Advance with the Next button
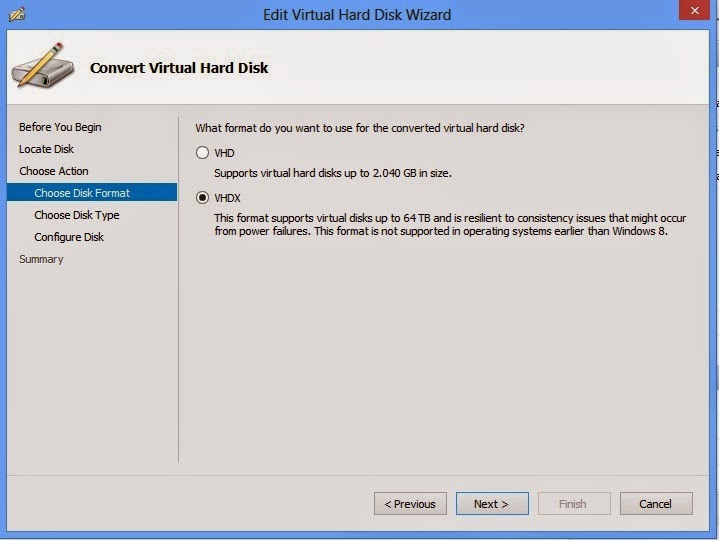Image resolution: width=719 pixels, height=540 pixels. coord(491,504)
